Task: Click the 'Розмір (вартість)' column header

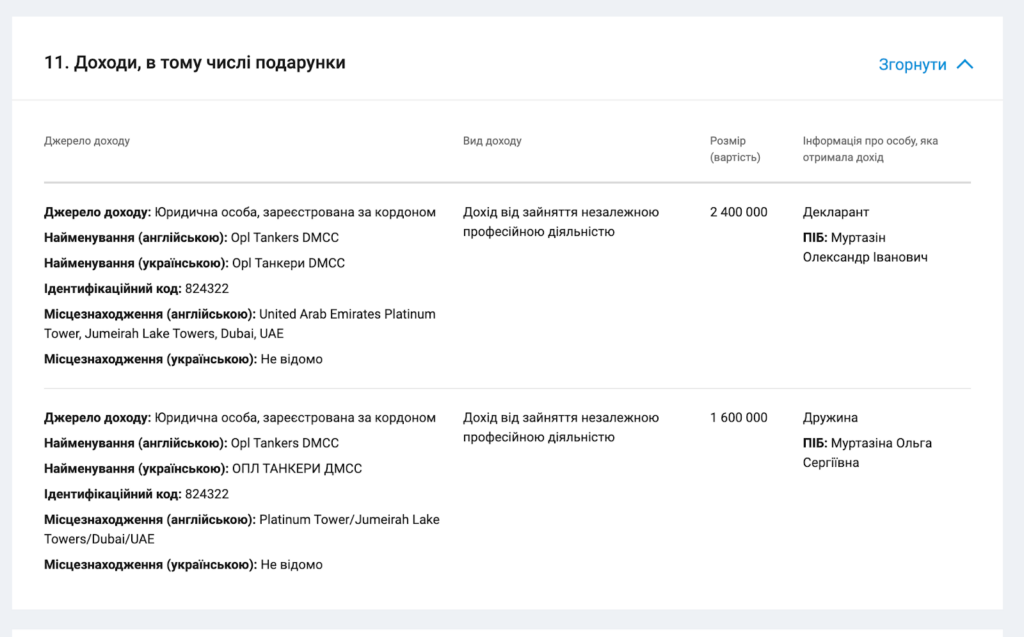Action: 735,149
